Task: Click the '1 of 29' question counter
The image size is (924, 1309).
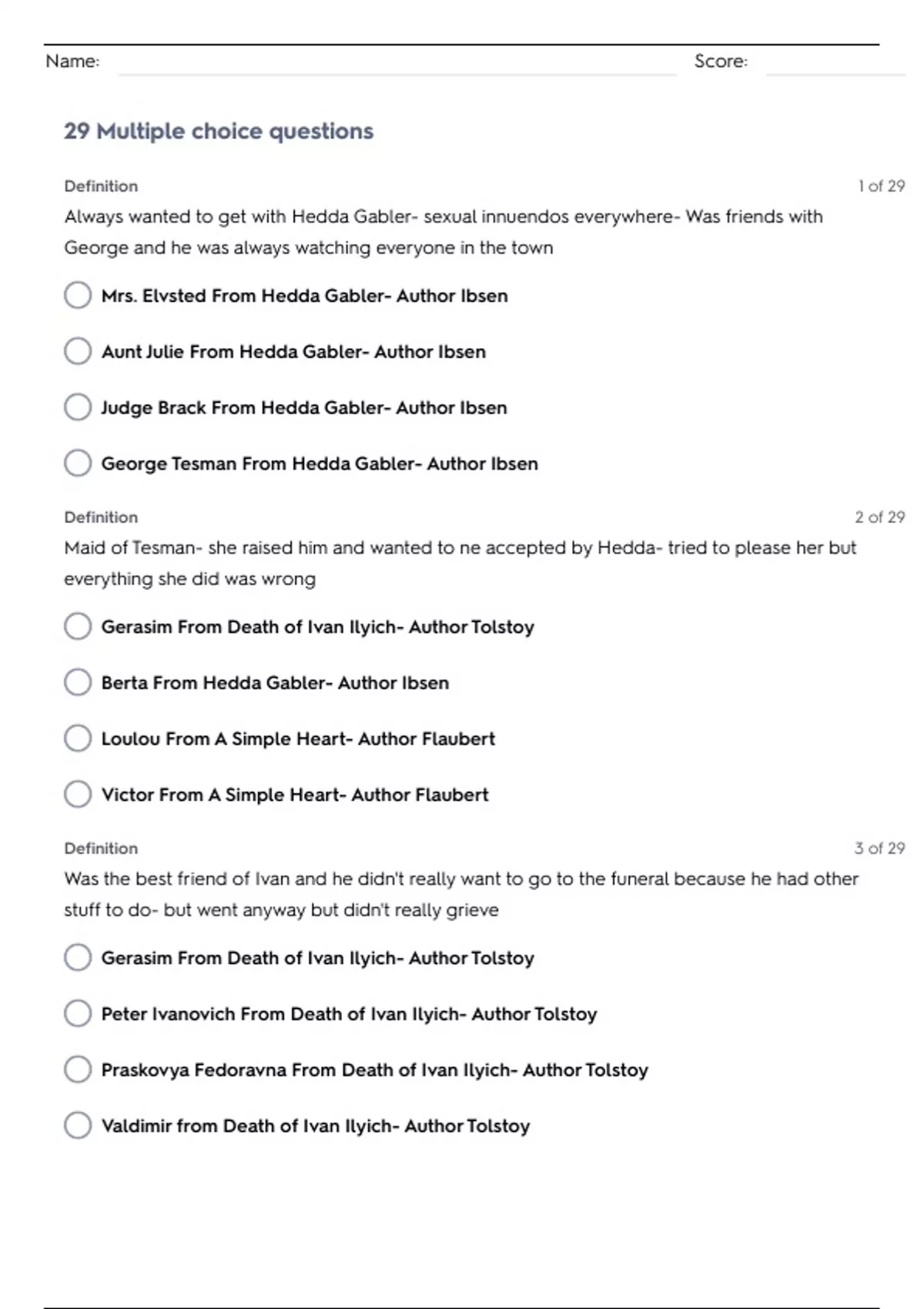Action: point(881,186)
